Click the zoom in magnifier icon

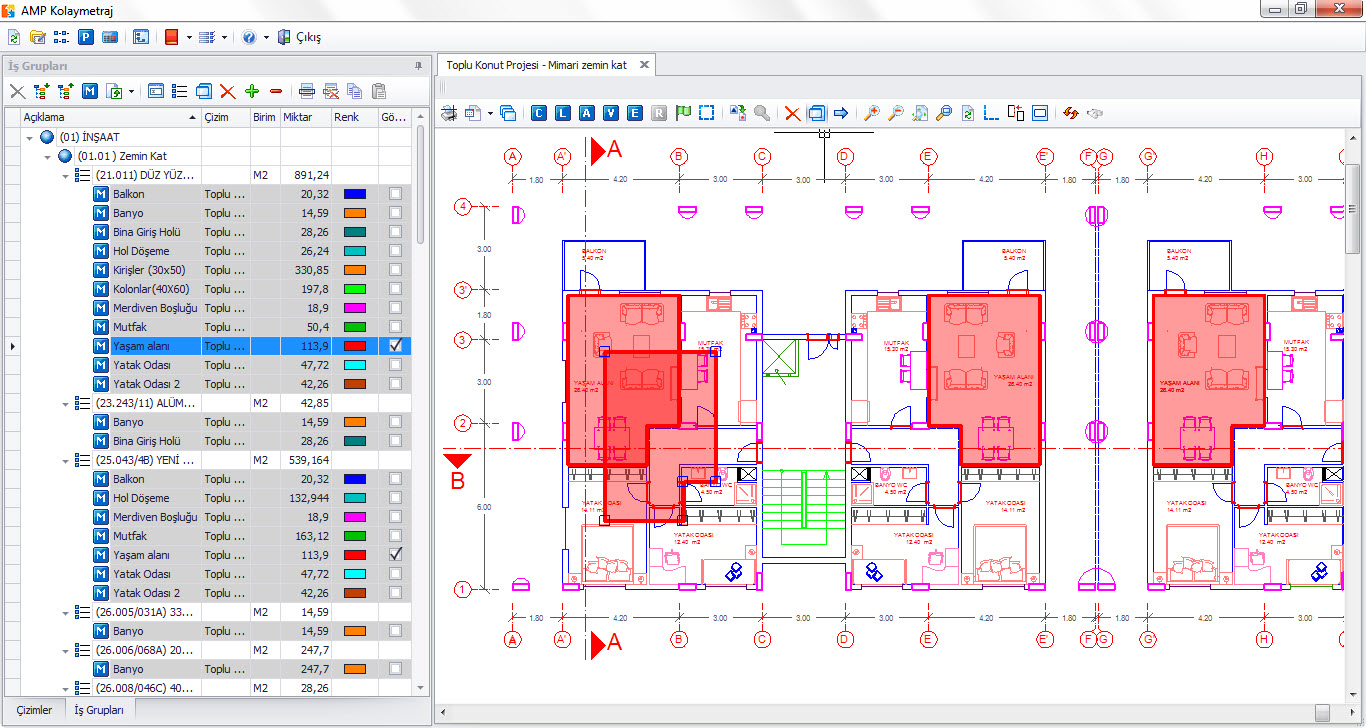[872, 113]
